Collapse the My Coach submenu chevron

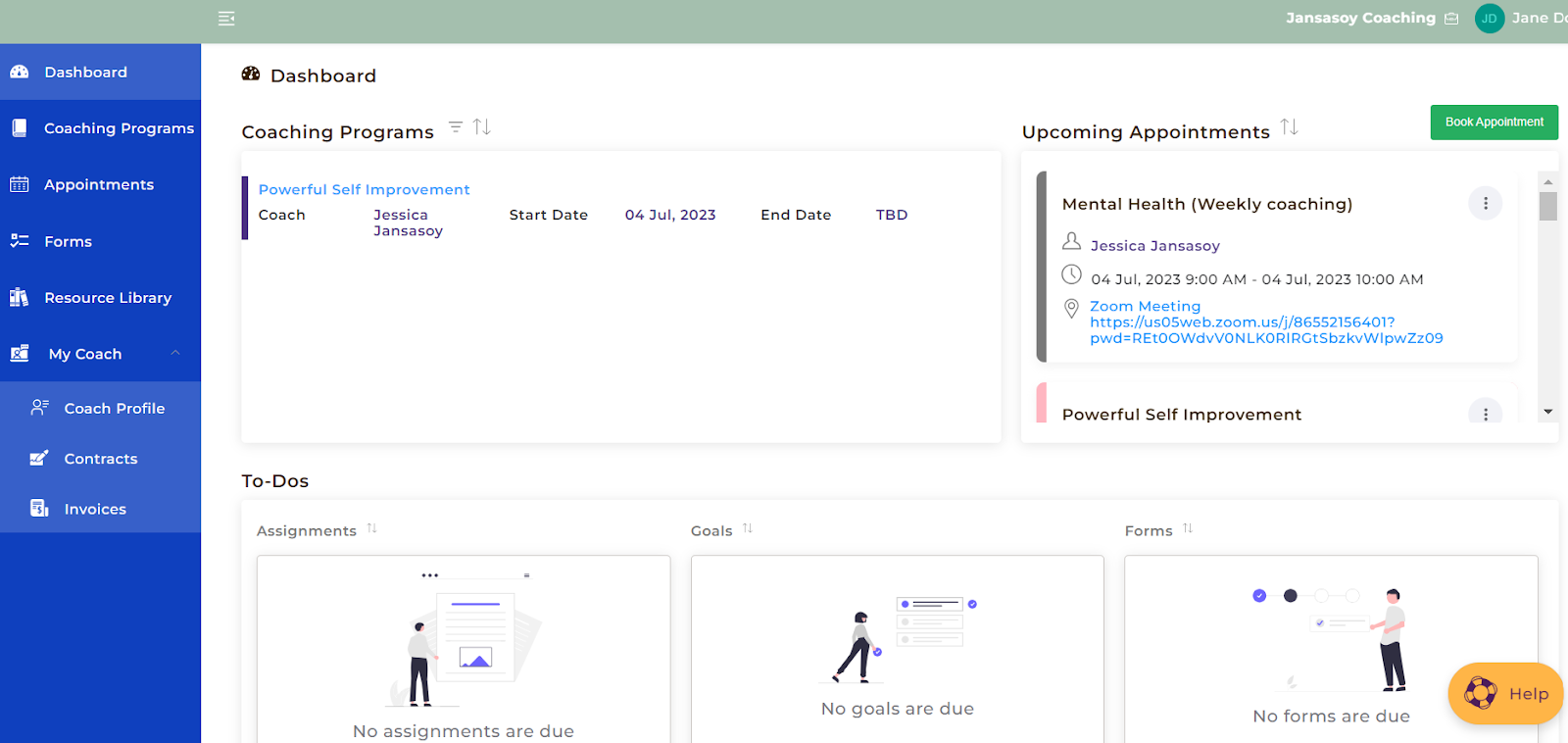coord(175,353)
